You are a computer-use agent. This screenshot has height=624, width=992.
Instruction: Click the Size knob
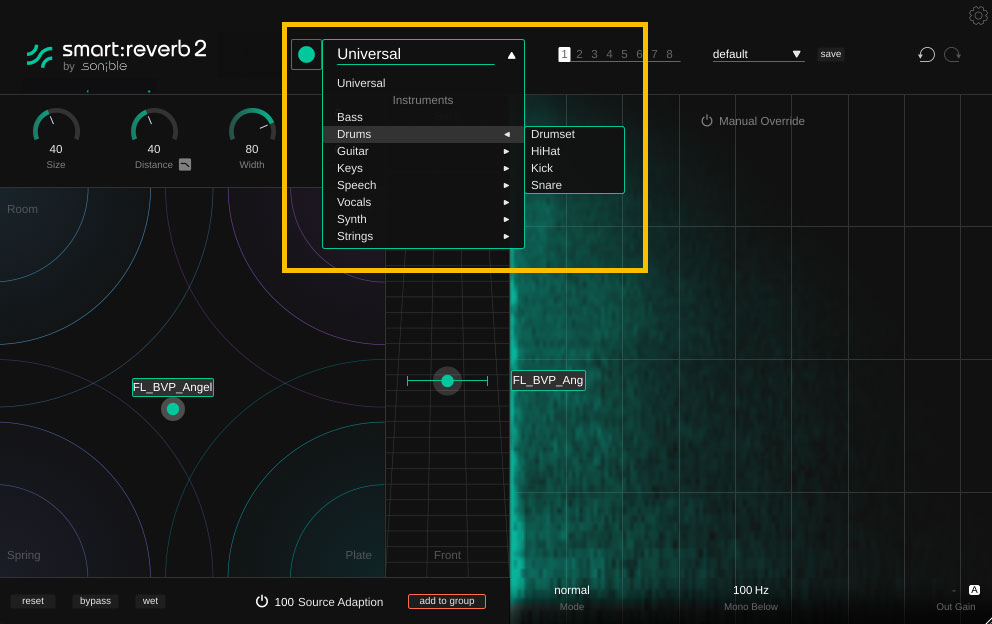coord(56,125)
